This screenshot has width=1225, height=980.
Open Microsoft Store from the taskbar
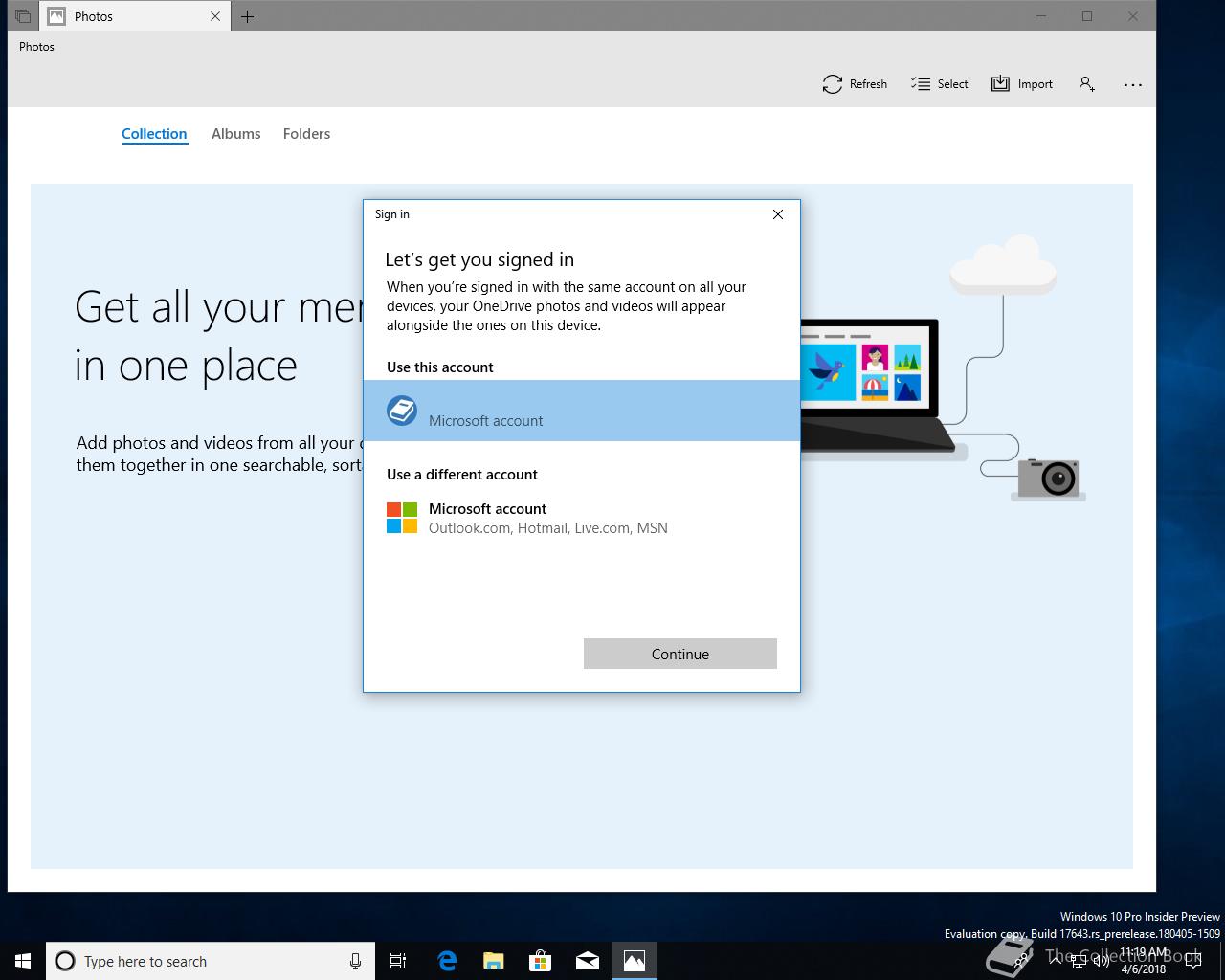(x=541, y=961)
